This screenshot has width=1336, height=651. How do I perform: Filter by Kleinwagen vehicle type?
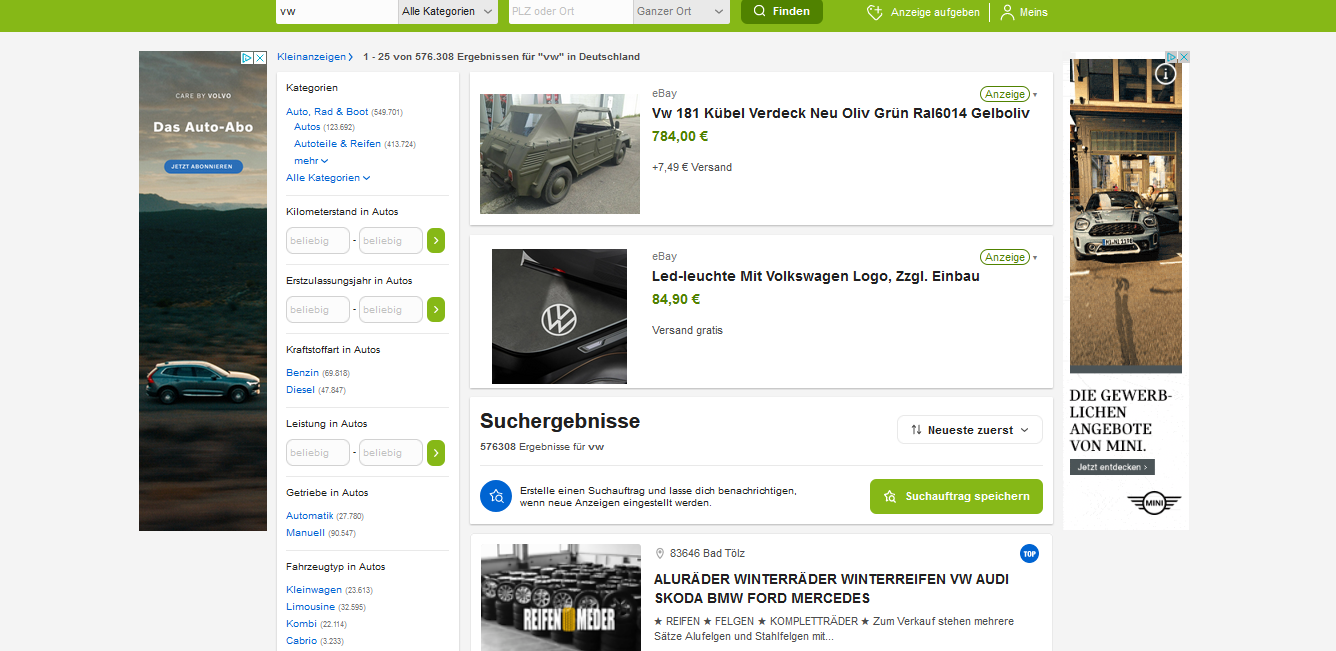[x=314, y=589]
